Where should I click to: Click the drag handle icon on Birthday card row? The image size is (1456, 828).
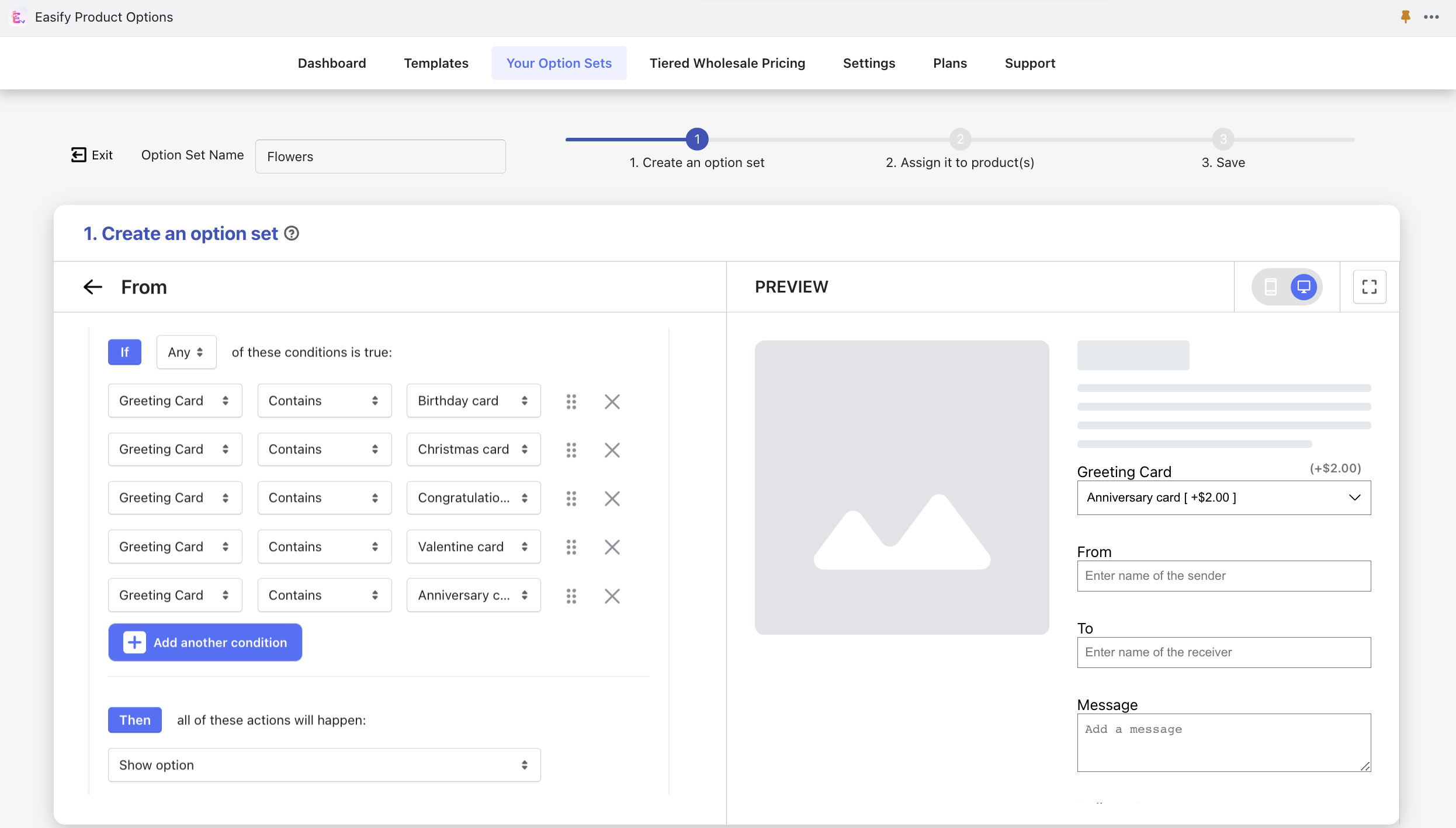(x=571, y=400)
